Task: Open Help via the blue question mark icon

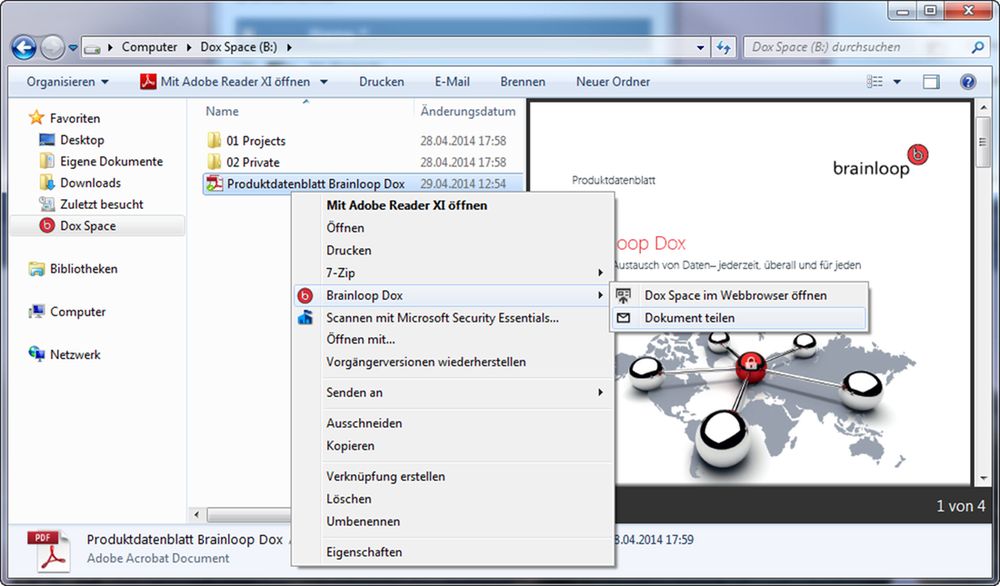Action: 968,81
